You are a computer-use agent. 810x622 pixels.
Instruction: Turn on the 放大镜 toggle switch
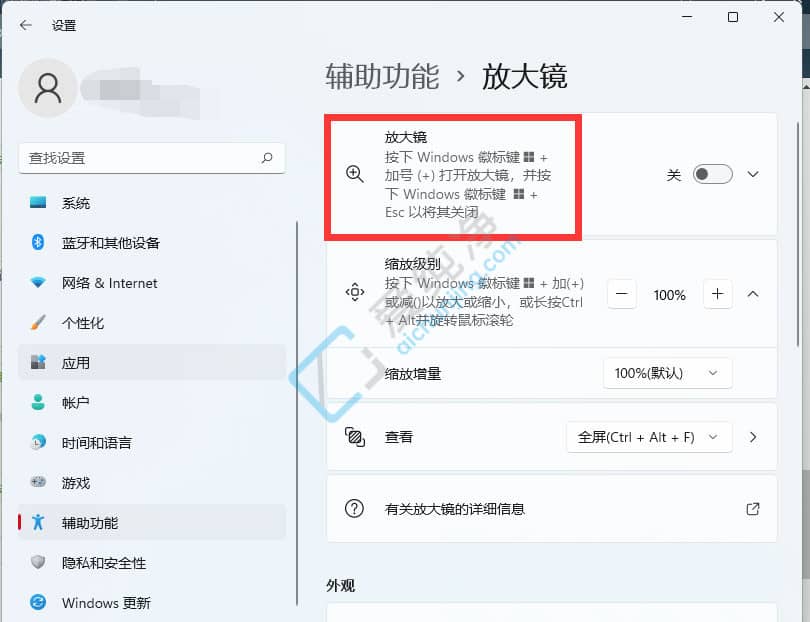coord(712,174)
